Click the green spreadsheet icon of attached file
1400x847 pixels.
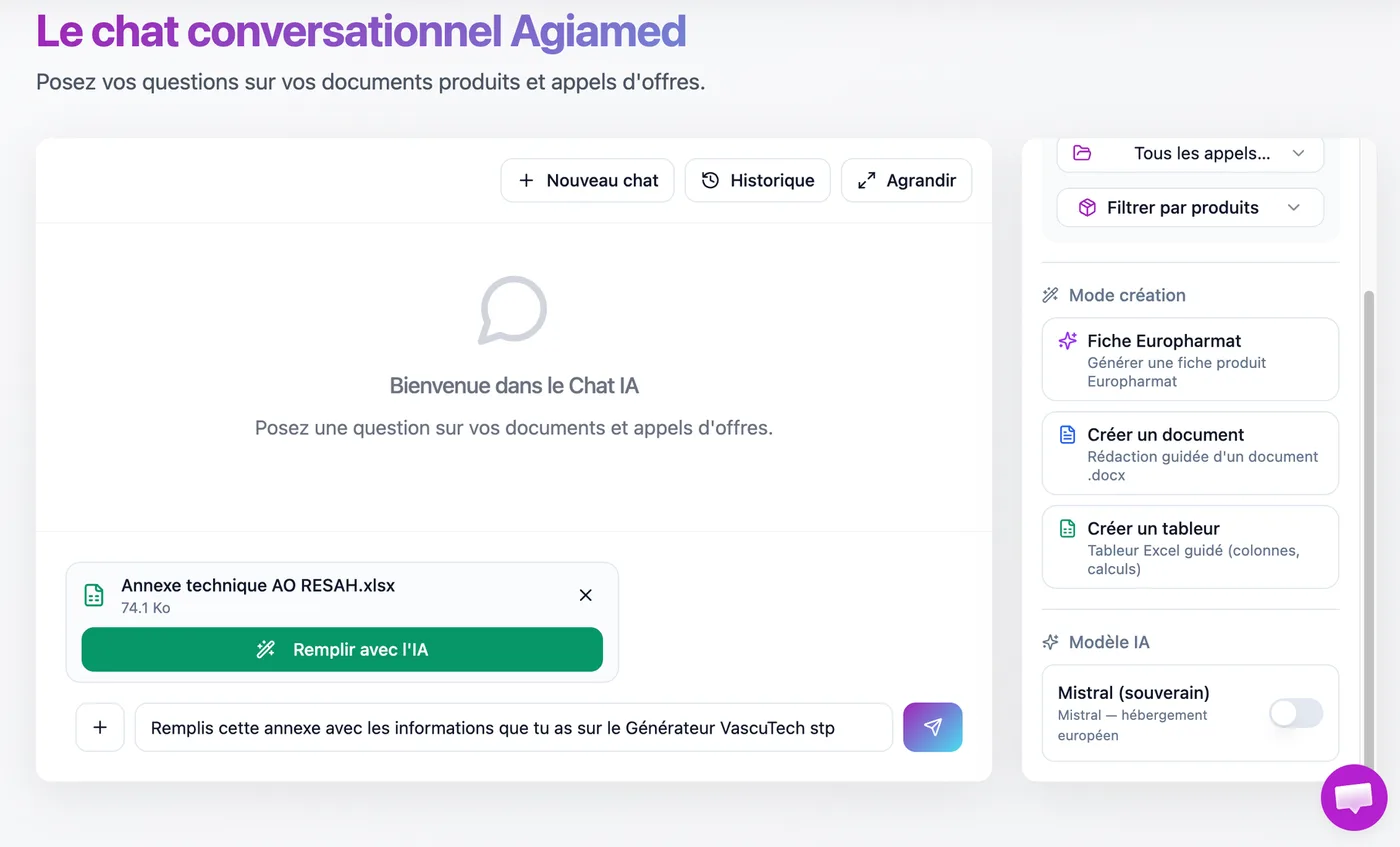[x=94, y=595]
